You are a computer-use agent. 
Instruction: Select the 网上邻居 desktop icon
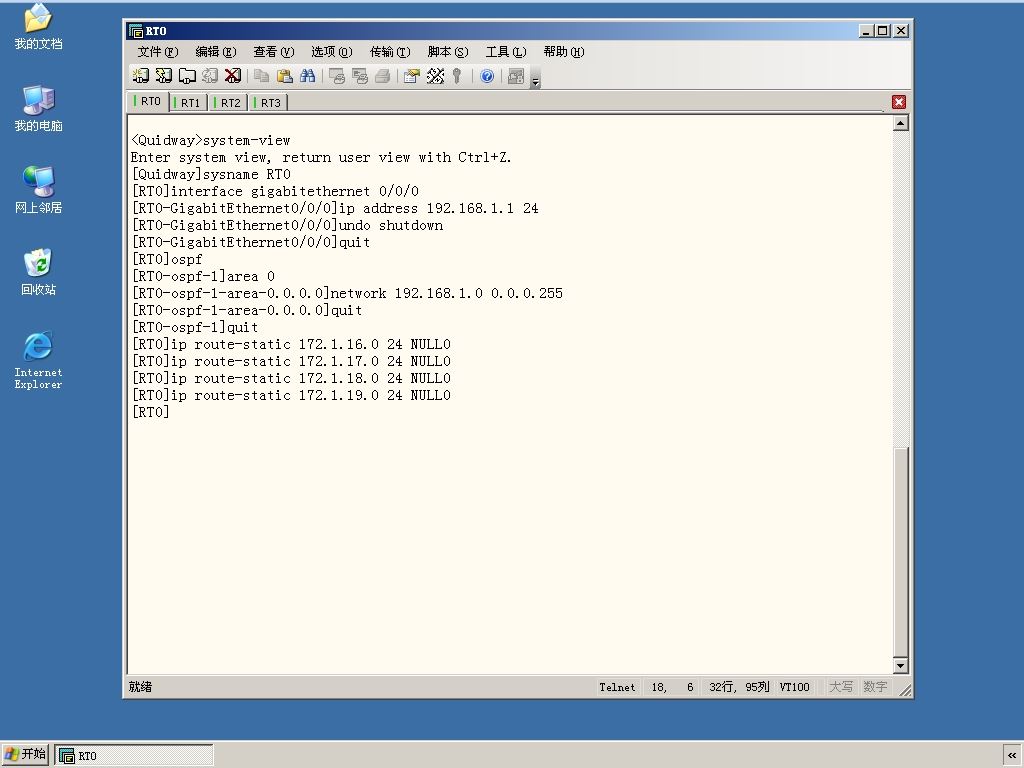(39, 190)
